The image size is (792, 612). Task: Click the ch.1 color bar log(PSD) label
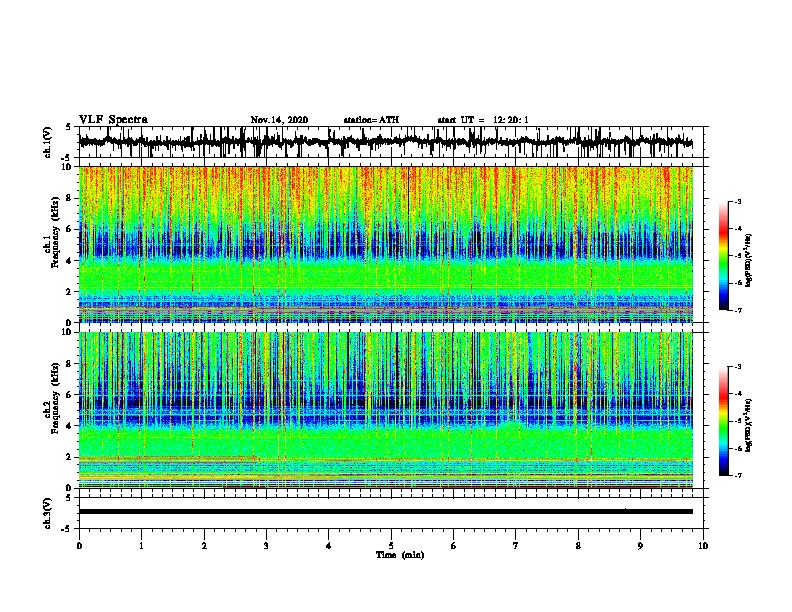tap(749, 261)
